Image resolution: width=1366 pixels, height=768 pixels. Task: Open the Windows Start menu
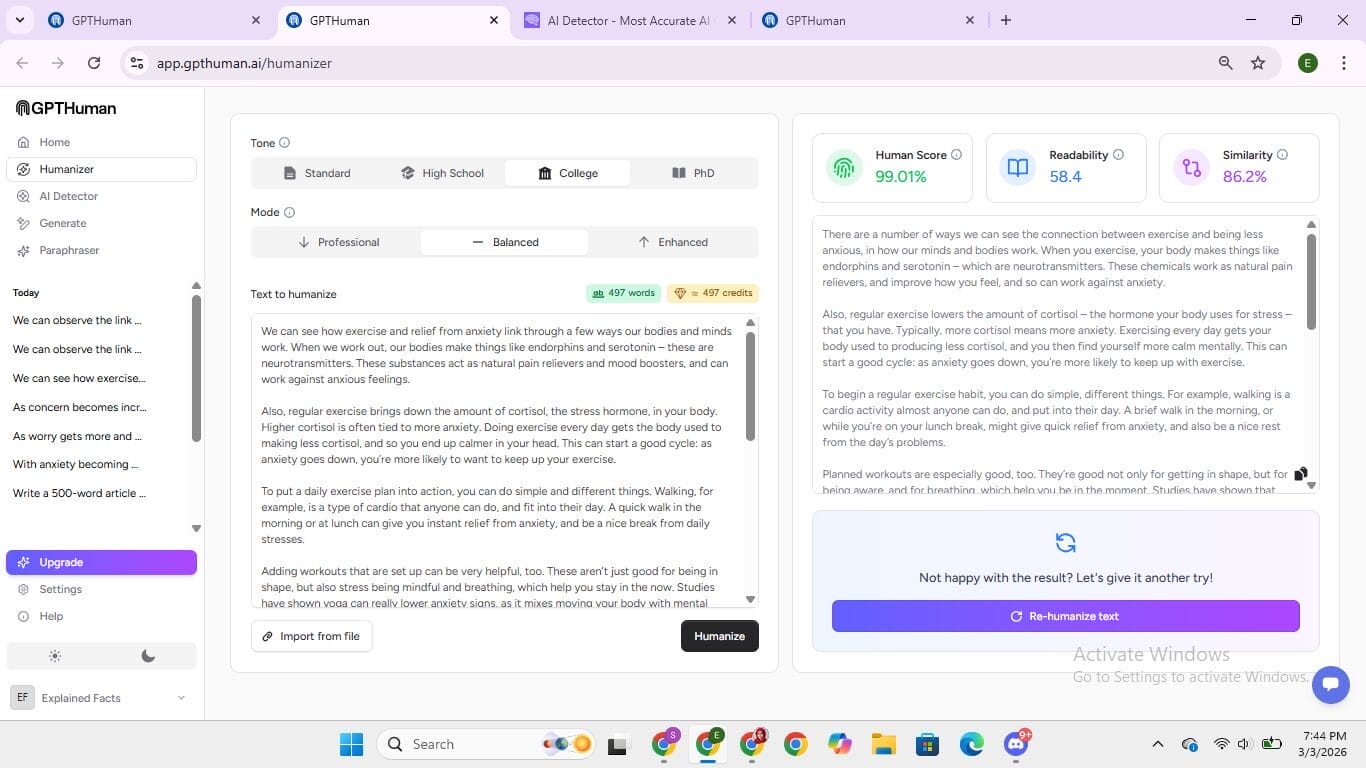click(x=351, y=744)
